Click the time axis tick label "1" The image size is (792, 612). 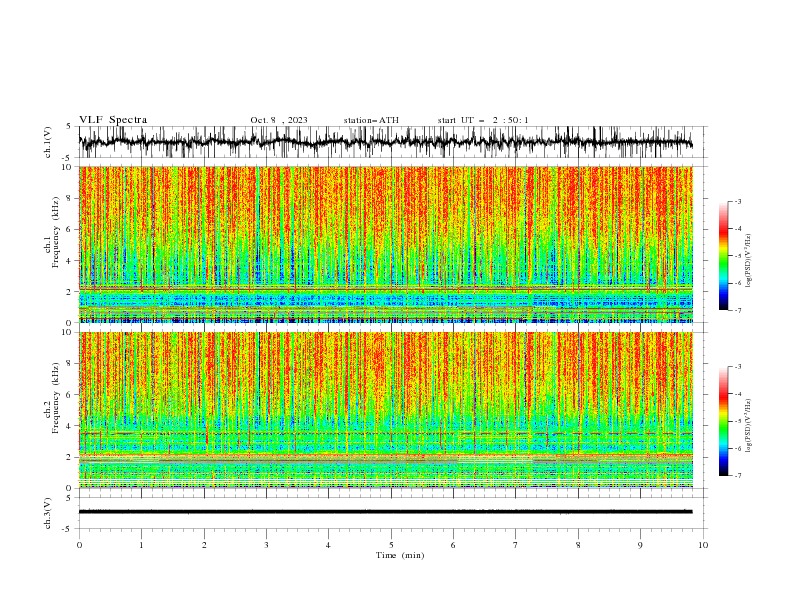click(141, 545)
